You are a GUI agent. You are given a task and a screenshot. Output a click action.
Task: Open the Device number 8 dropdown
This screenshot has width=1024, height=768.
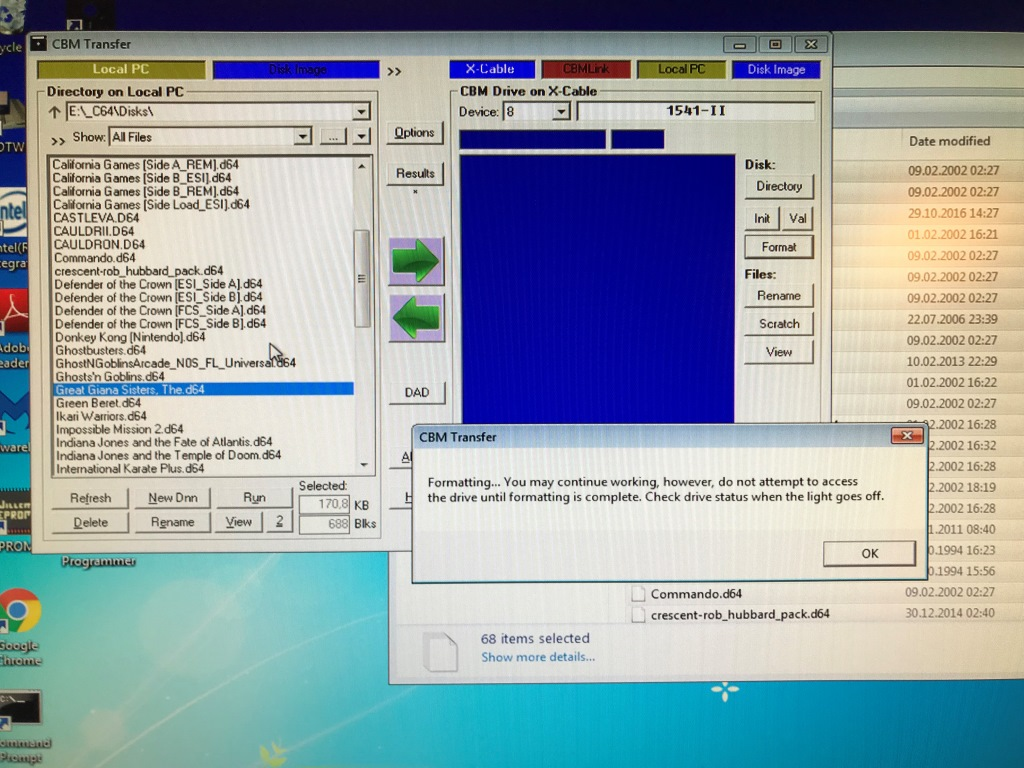(x=560, y=112)
